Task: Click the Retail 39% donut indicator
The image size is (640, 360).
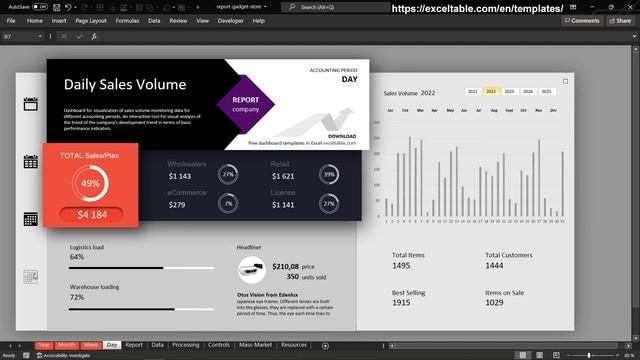Action: click(x=329, y=174)
